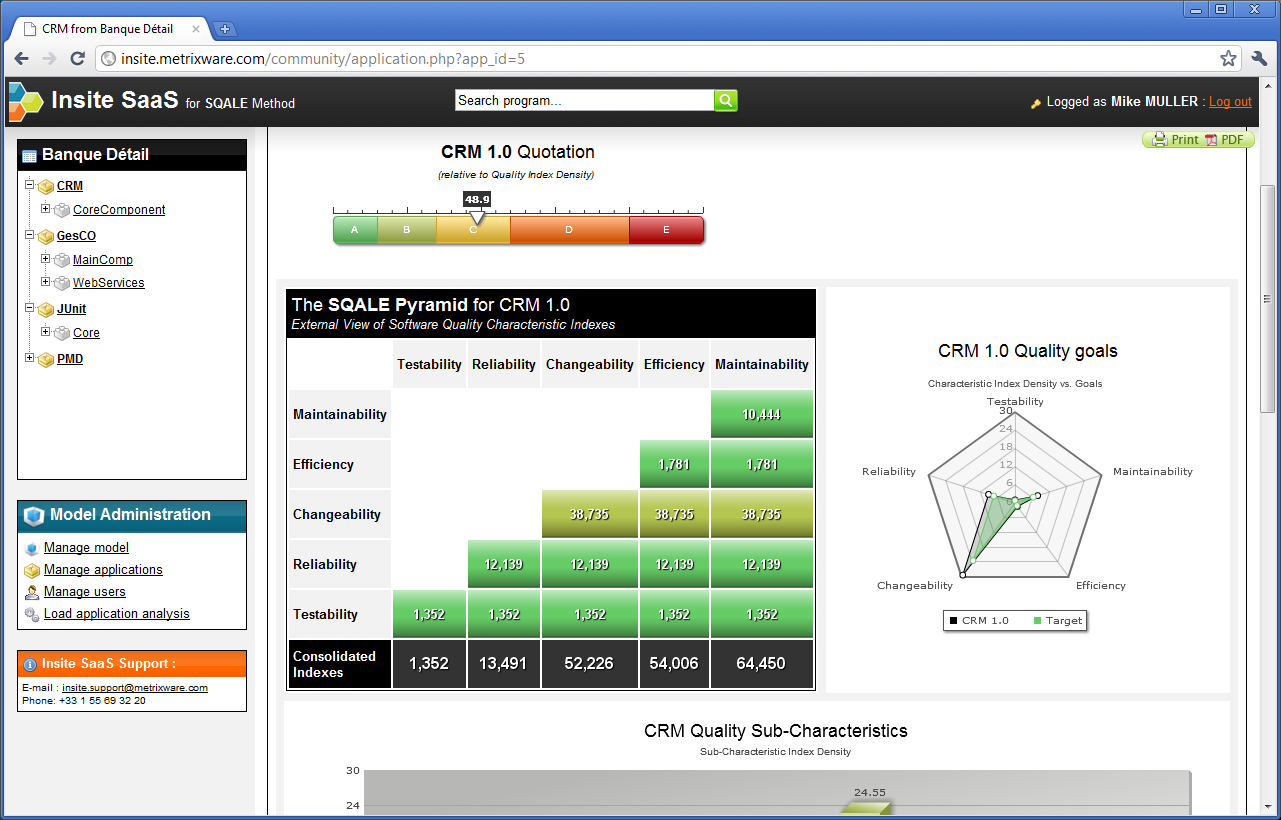Click the key icon beside Logged as
The image size is (1281, 820).
click(x=1036, y=102)
